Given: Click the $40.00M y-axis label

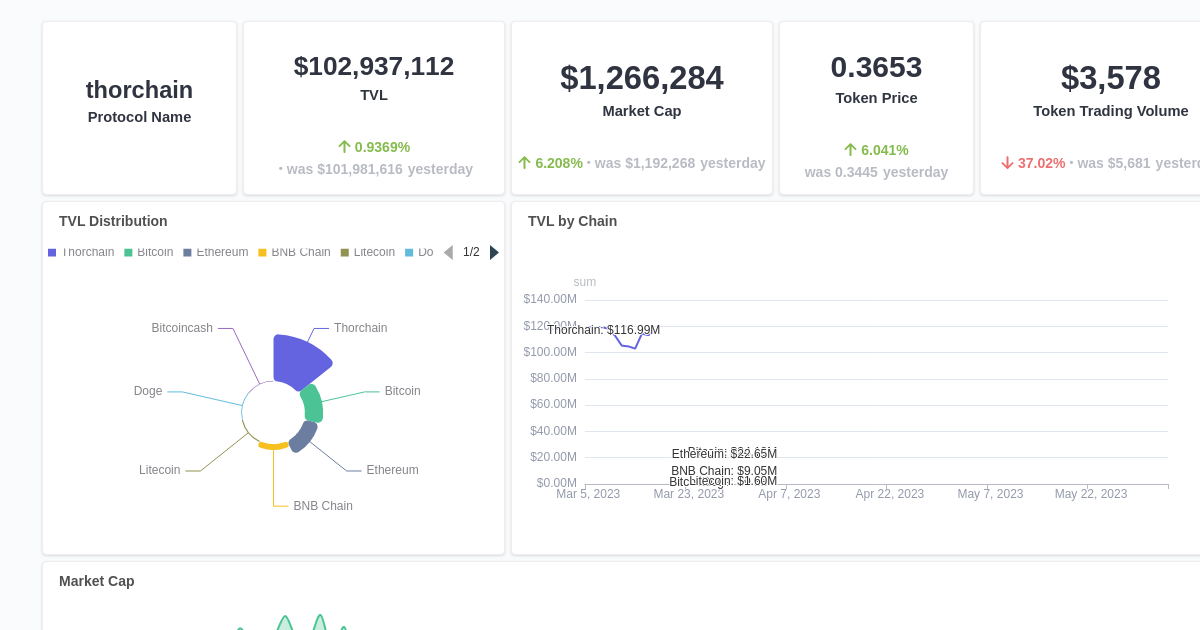Looking at the screenshot, I should click(x=553, y=431).
